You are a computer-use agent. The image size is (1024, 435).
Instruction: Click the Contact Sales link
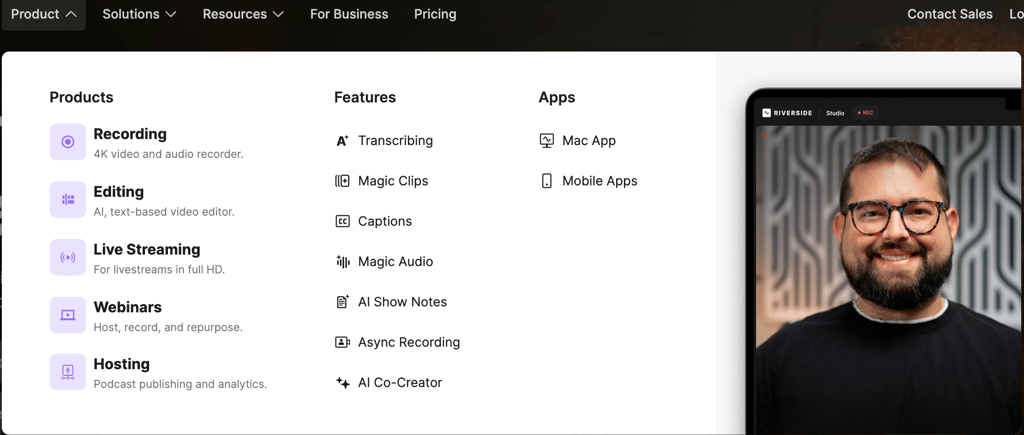coord(949,14)
